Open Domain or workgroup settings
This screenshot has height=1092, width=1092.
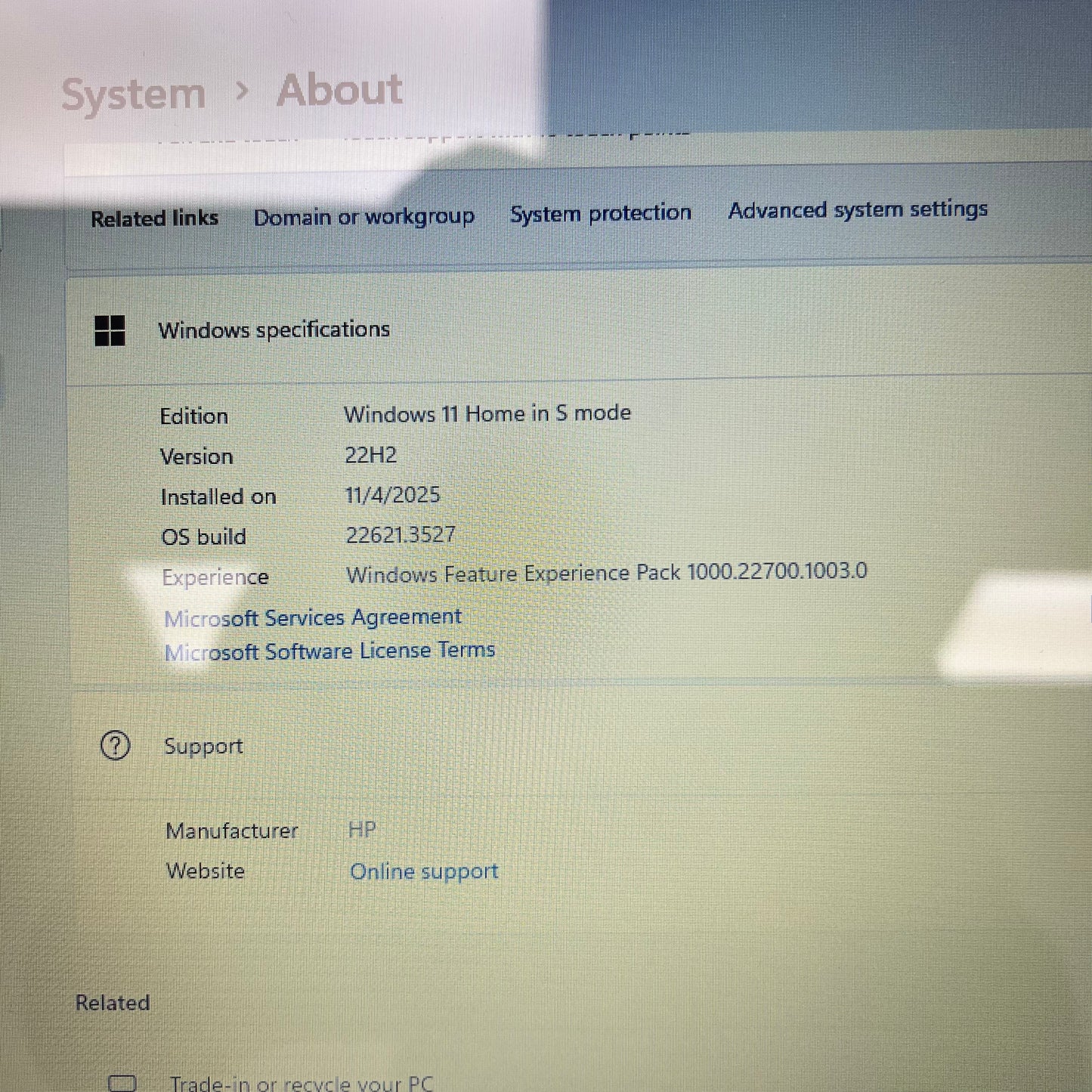[x=365, y=217]
